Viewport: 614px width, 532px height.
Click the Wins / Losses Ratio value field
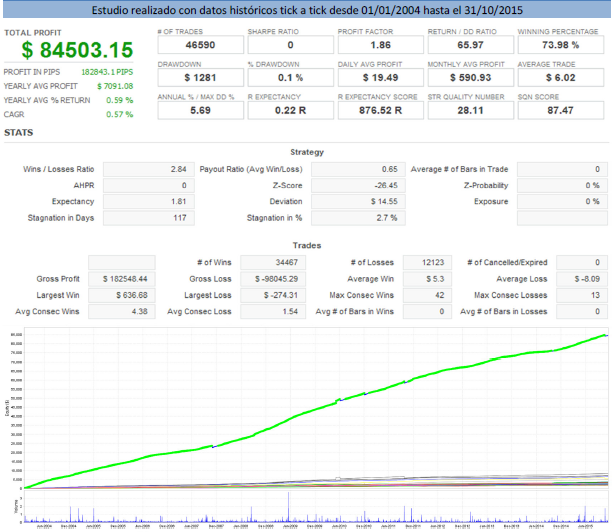pyautogui.click(x=150, y=170)
